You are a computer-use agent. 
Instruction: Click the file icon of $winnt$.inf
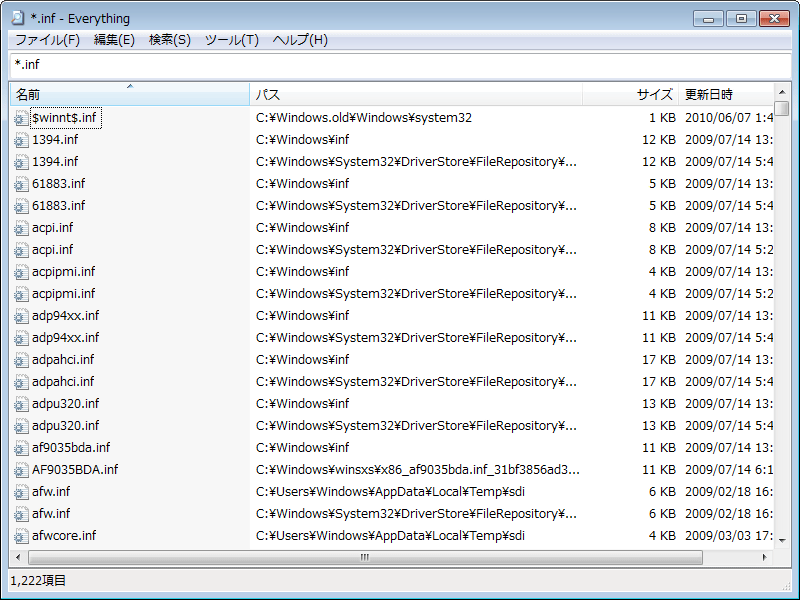[21, 118]
